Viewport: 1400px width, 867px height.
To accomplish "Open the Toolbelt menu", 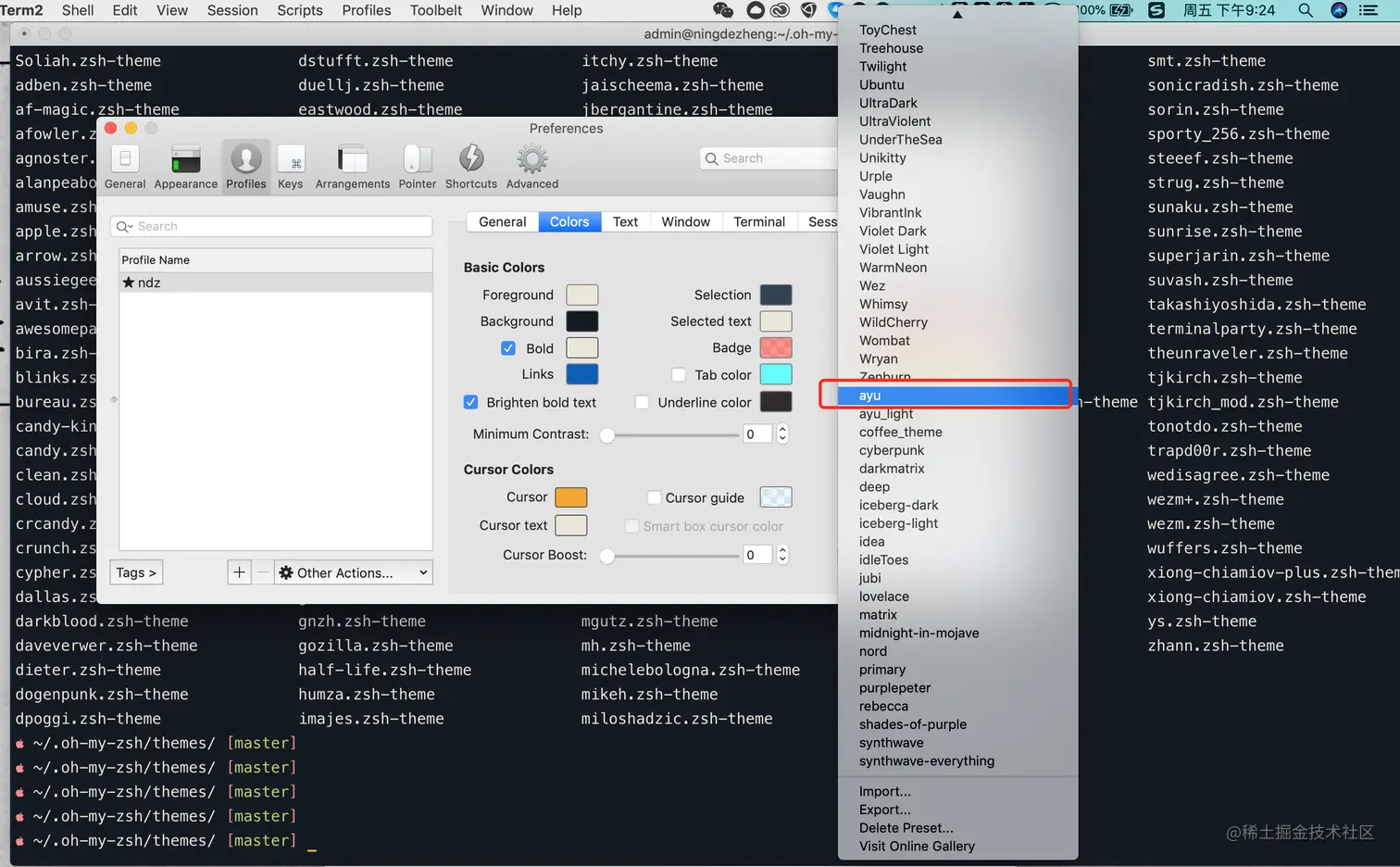I will 436,10.
